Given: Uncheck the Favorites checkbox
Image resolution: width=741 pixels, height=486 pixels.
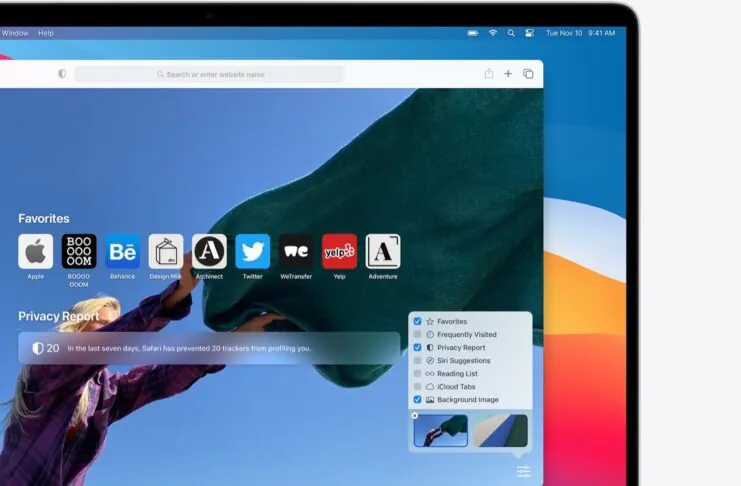Looking at the screenshot, I should point(417,321).
